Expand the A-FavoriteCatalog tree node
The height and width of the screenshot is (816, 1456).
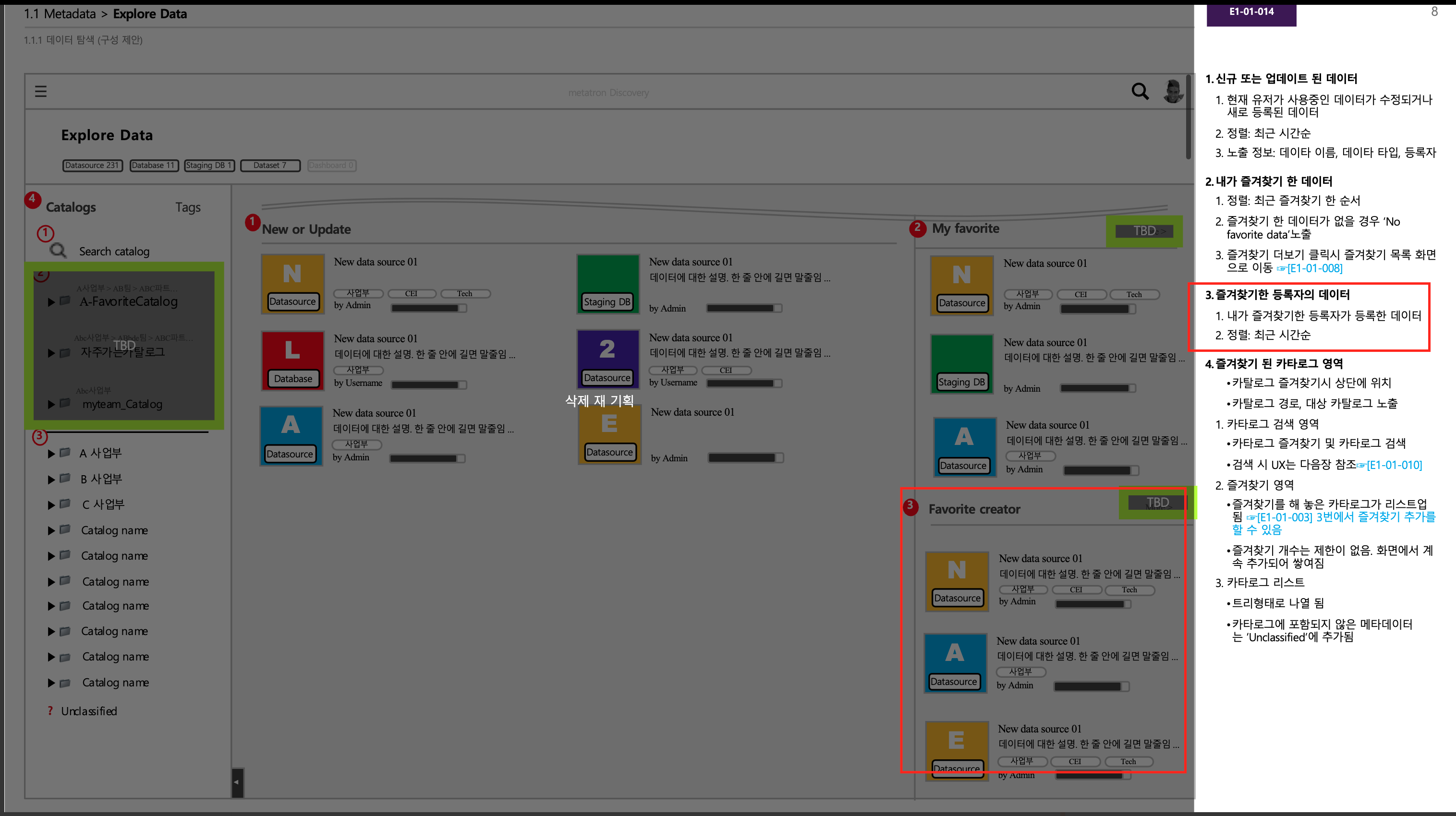coord(50,302)
